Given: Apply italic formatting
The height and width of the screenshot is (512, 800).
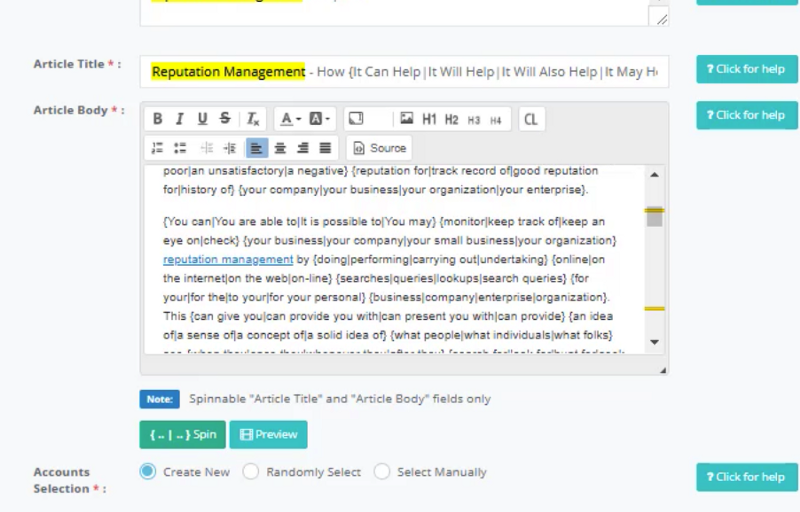Looking at the screenshot, I should pos(180,119).
